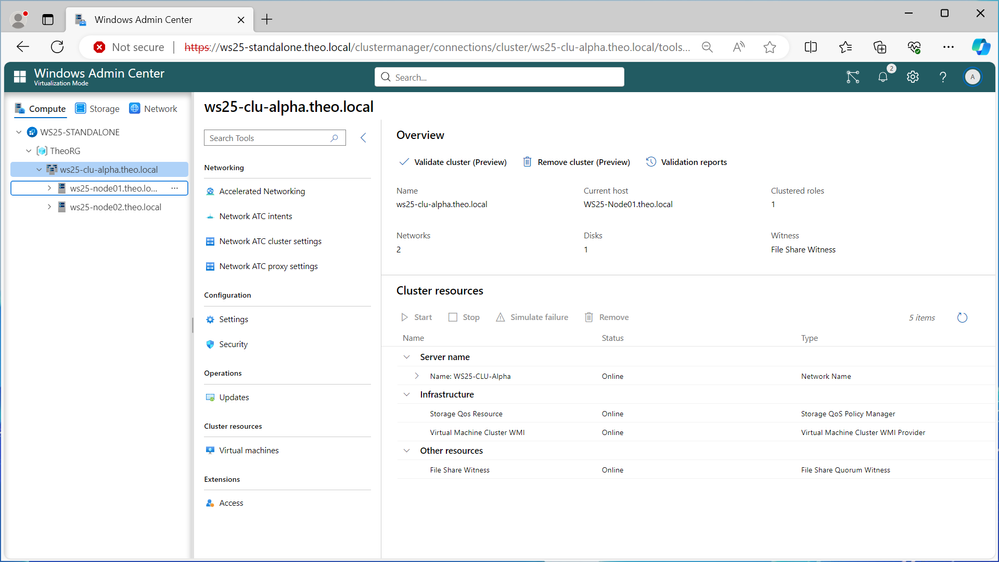Collapse the Other resources group
Image resolution: width=999 pixels, height=562 pixels.
(406, 451)
